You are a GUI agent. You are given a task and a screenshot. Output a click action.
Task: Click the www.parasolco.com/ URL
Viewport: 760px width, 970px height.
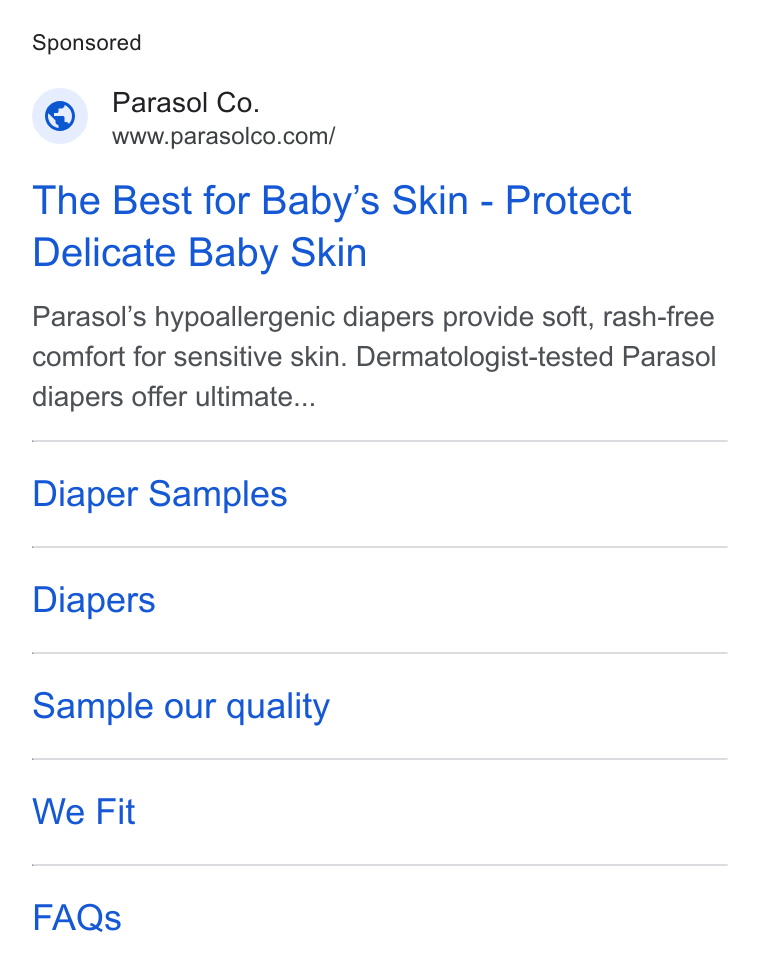[x=223, y=136]
